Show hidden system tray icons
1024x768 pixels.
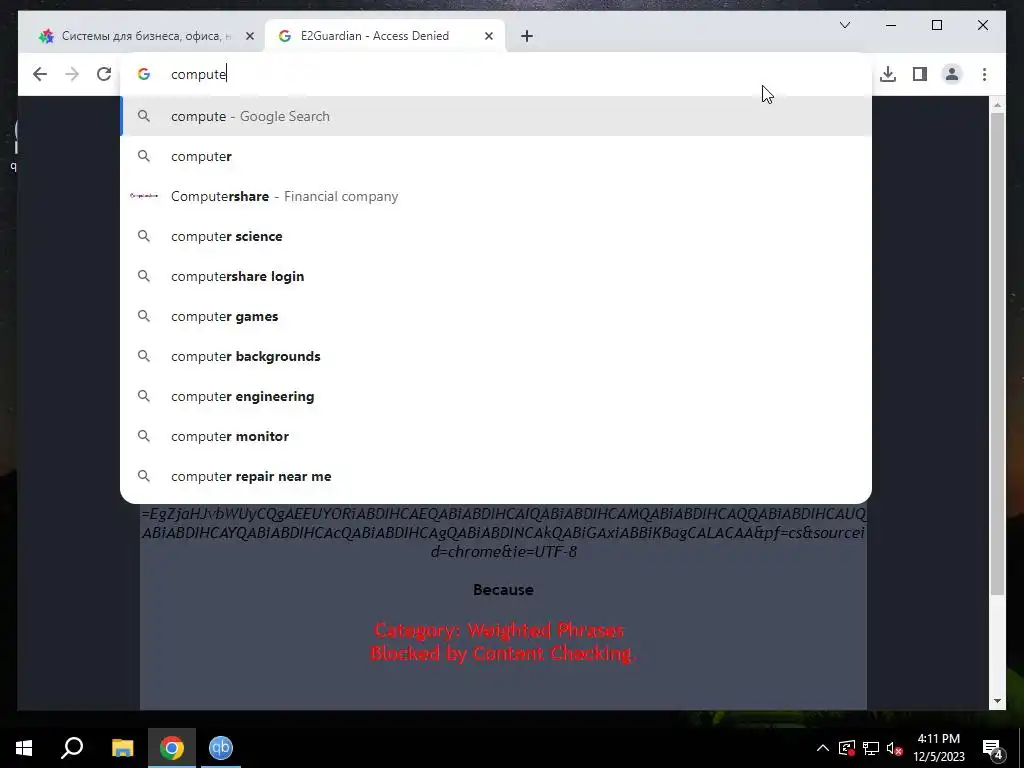pos(823,748)
